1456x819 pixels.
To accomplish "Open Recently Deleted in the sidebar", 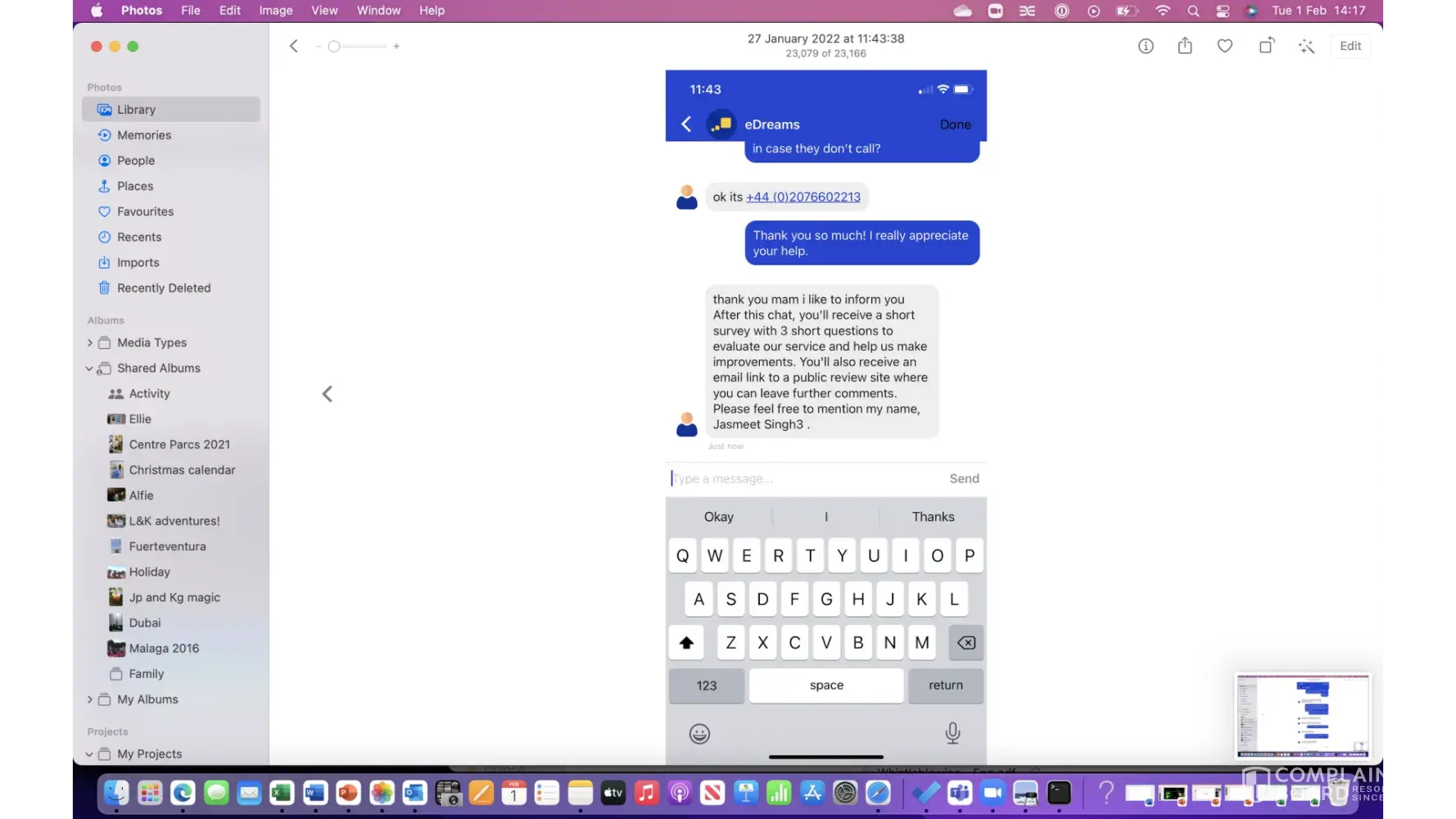I will 171,287.
